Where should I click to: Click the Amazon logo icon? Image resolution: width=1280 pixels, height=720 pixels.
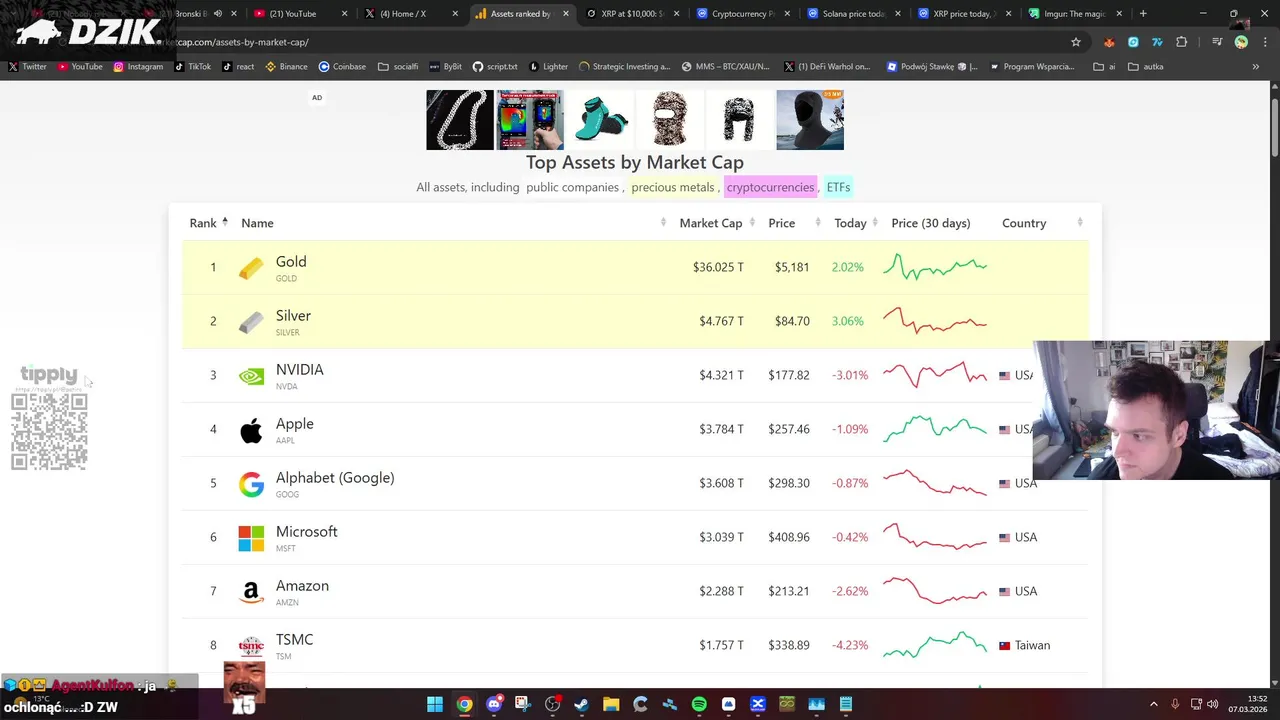click(251, 592)
